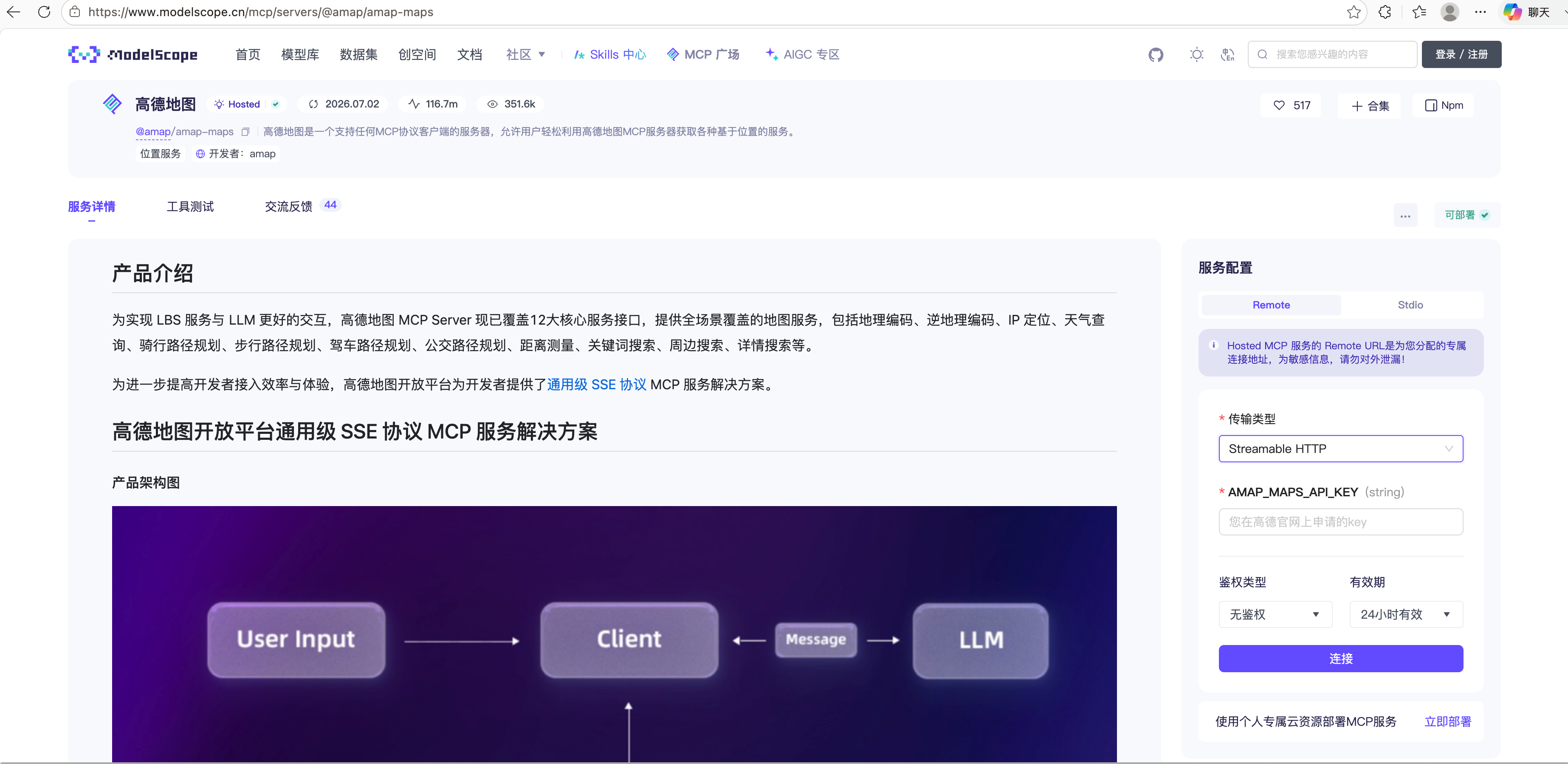Image resolution: width=1568 pixels, height=764 pixels.
Task: Click the 服务配置 panel heading
Action: pos(1225,268)
